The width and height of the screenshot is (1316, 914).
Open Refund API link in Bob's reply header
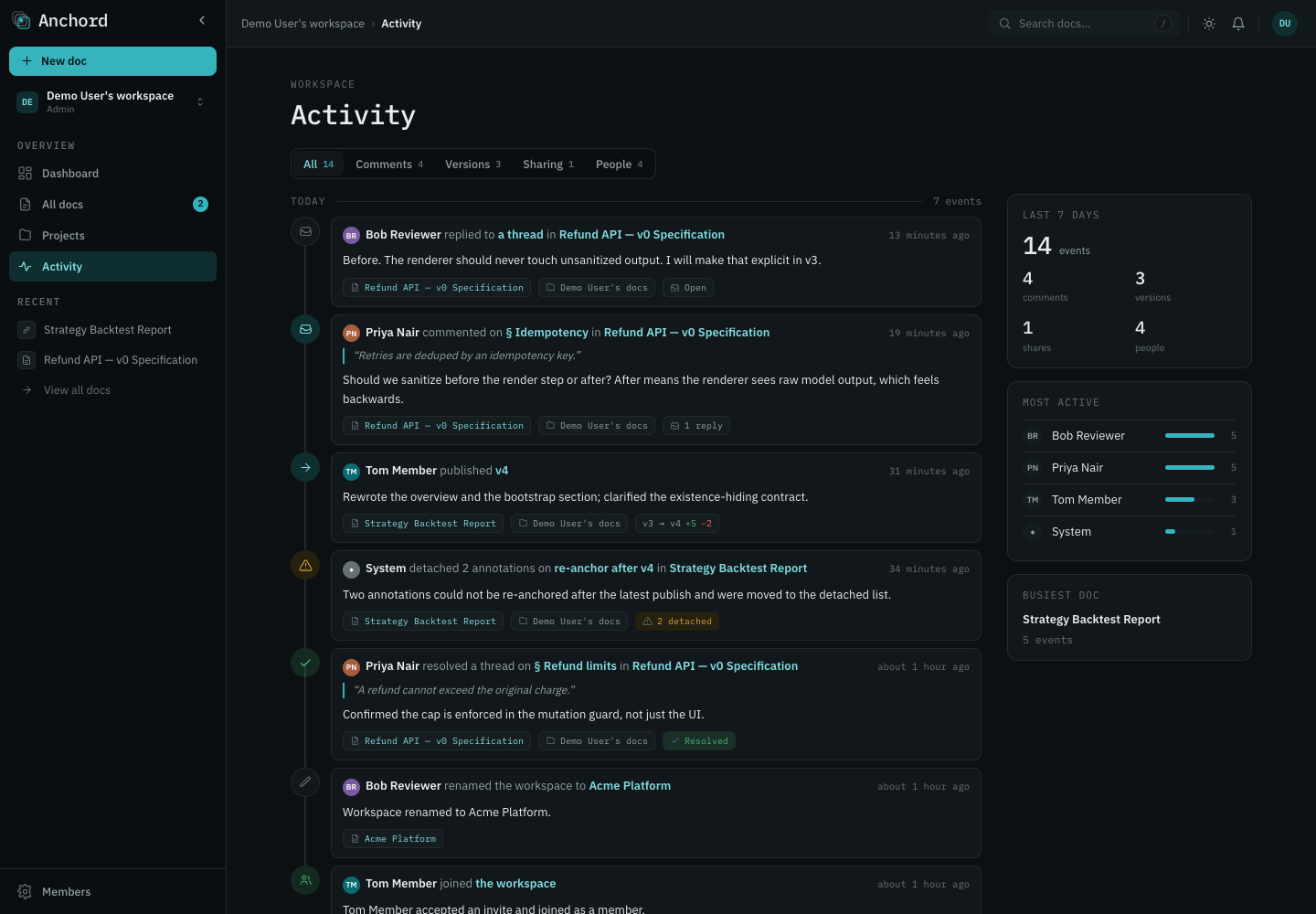click(x=642, y=235)
